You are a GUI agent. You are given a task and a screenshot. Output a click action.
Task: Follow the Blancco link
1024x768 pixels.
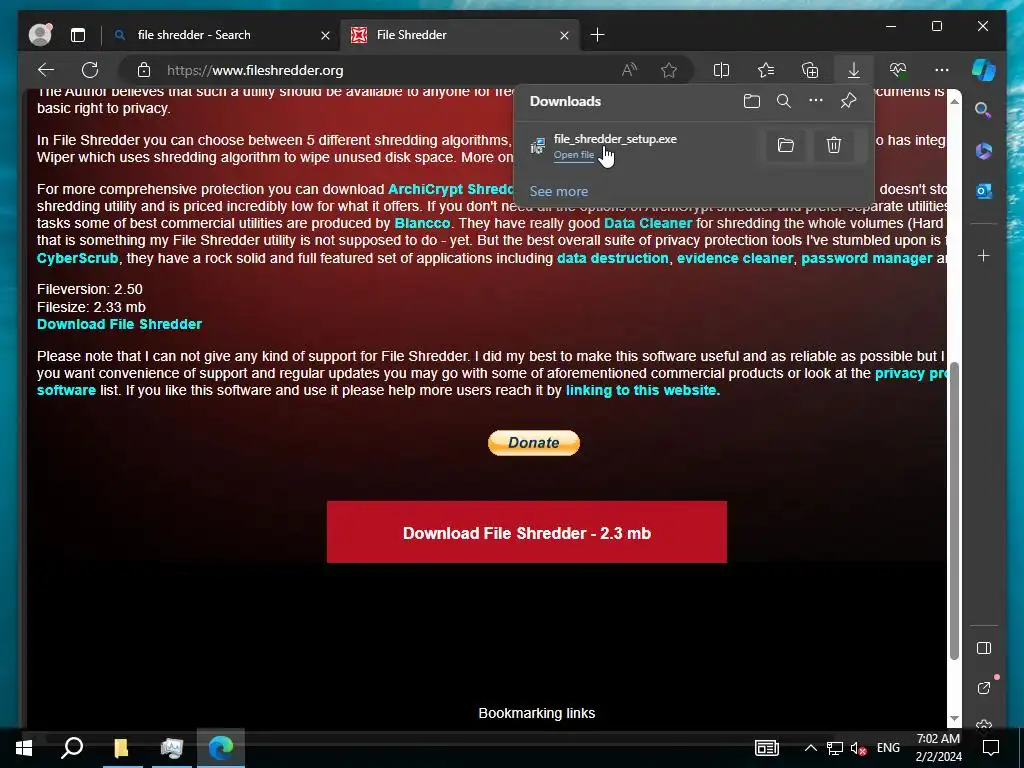click(422, 223)
